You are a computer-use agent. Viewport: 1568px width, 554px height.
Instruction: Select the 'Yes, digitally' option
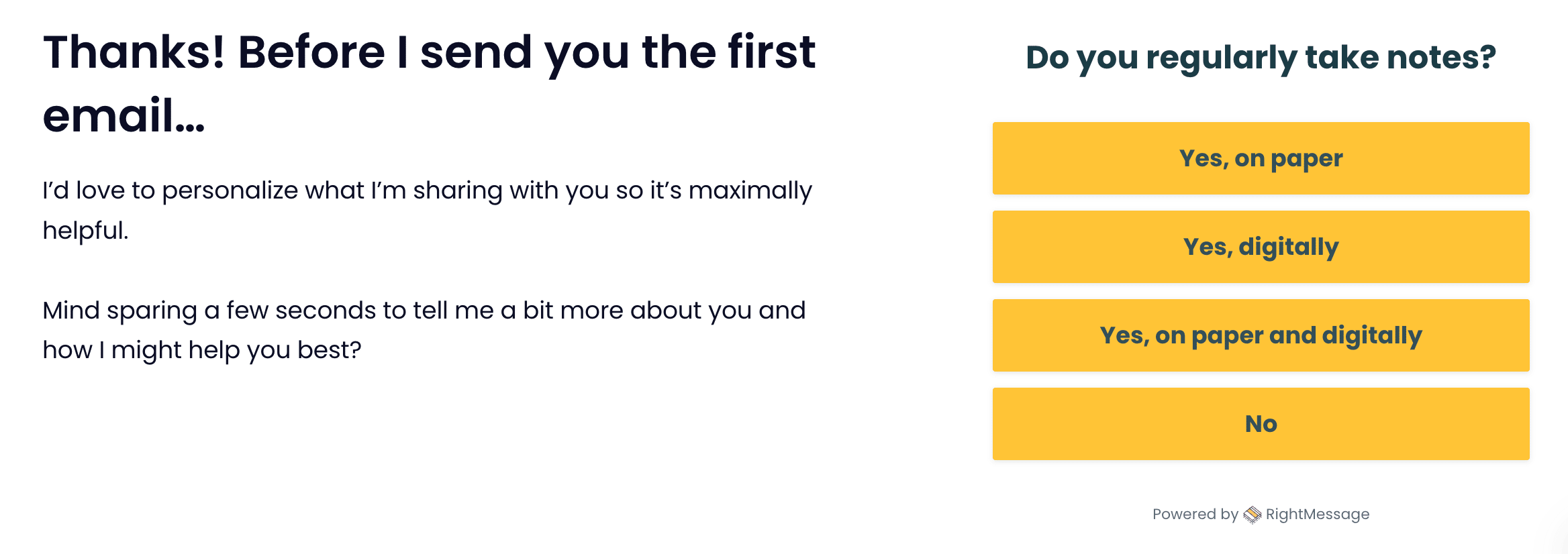(1261, 247)
